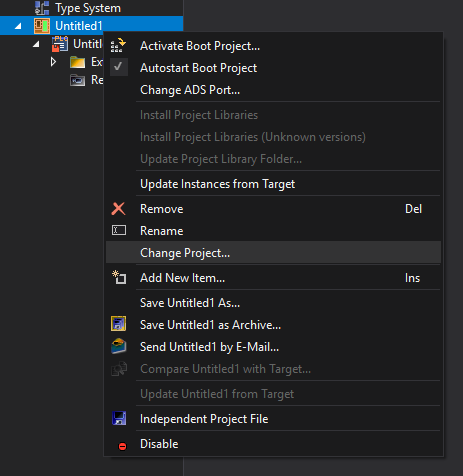Click the red X Remove icon
Screen dimensions: 463x476
(x=118, y=209)
